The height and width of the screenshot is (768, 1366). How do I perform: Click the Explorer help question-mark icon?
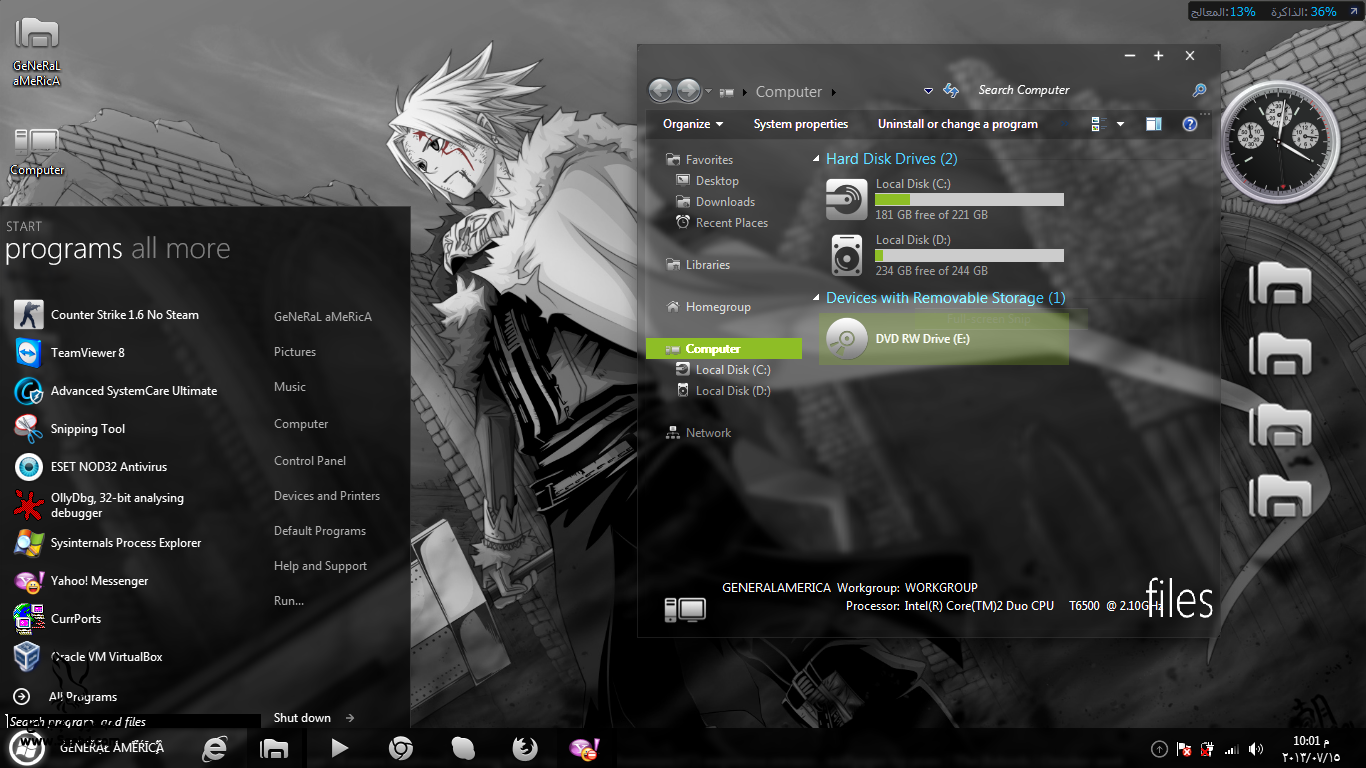1189,124
